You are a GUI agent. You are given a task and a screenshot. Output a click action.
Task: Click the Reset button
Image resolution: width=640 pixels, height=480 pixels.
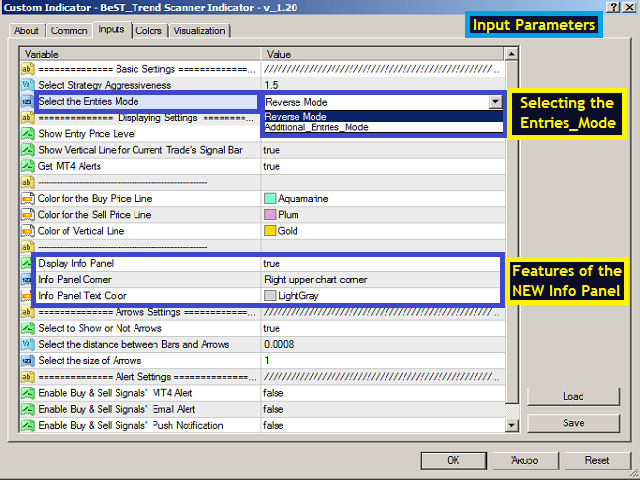coord(597,460)
